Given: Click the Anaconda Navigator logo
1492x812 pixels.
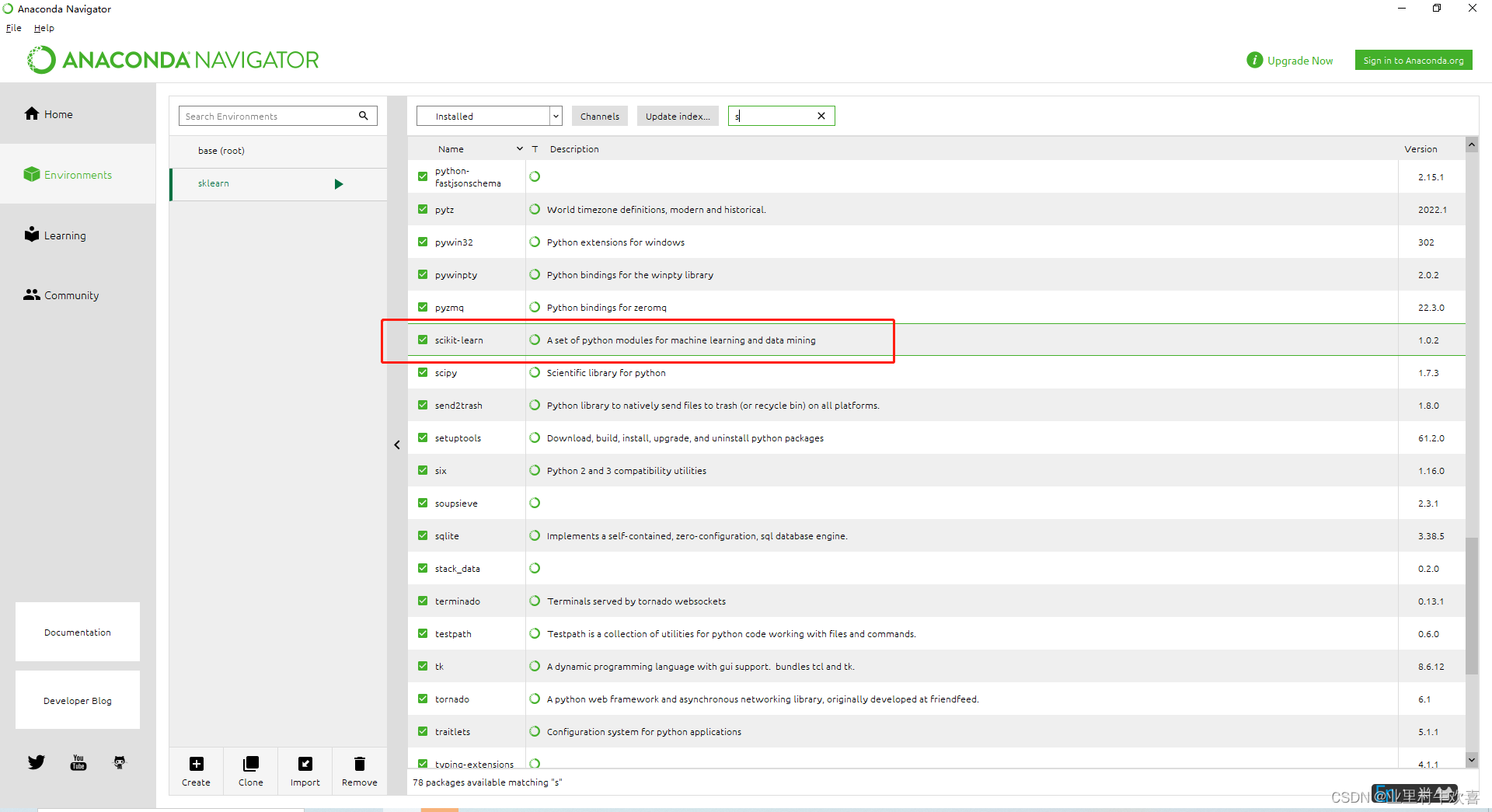Looking at the screenshot, I should pos(173,60).
